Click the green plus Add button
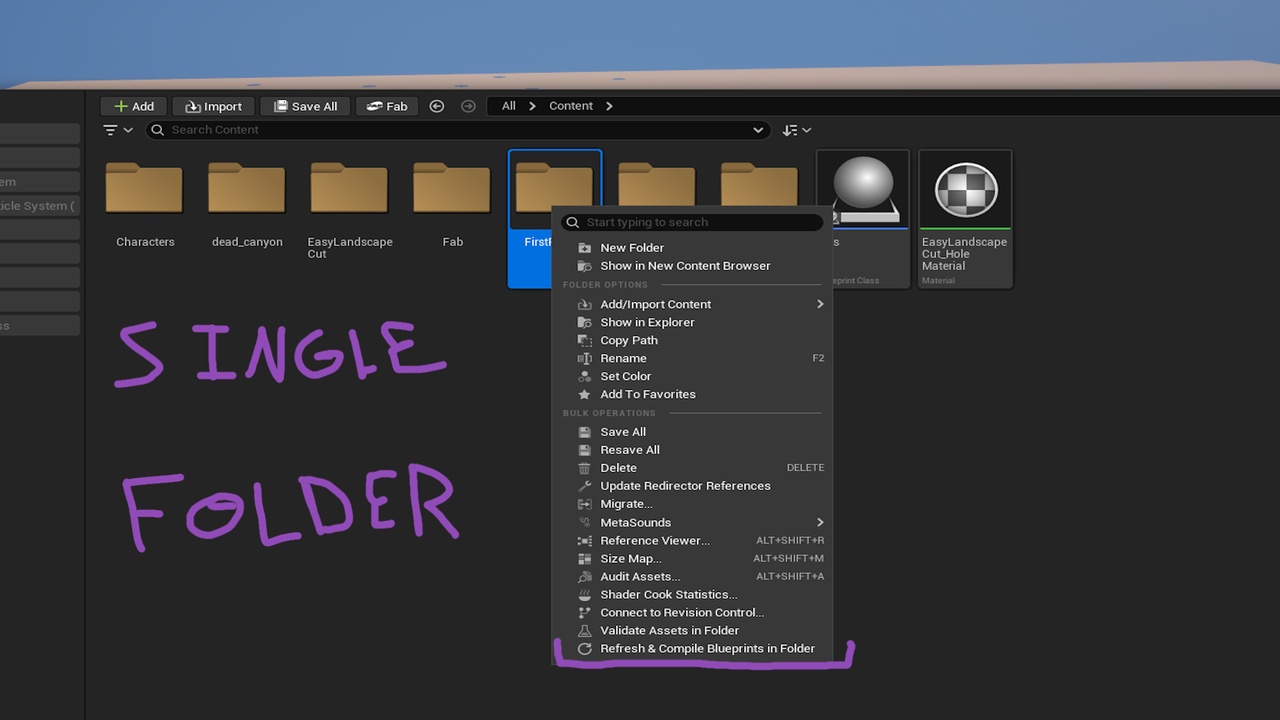 [x=134, y=106]
